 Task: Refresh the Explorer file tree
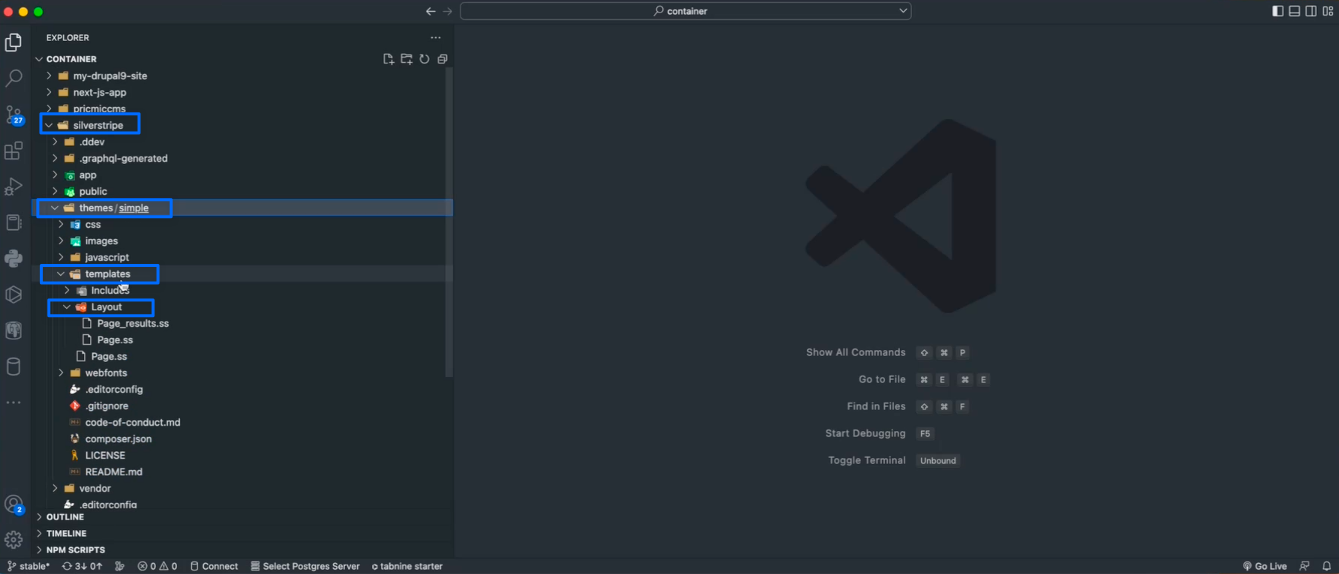[424, 59]
